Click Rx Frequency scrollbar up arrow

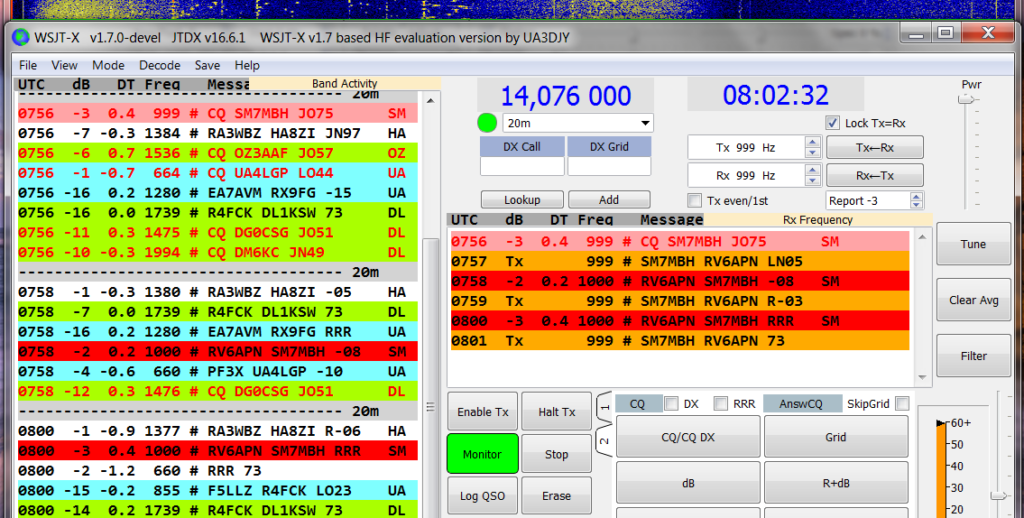pos(922,237)
